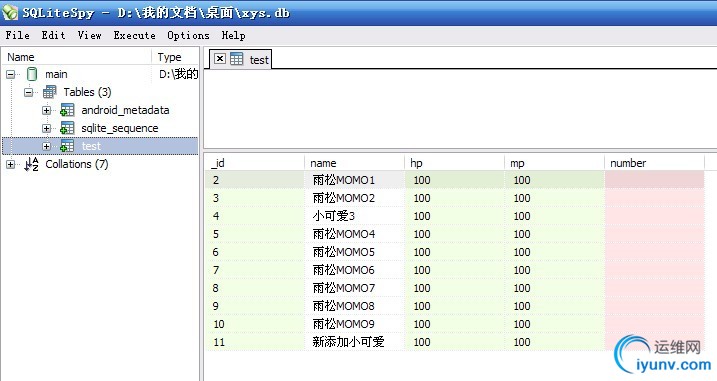Click the main database cylinder icon
717x381 pixels.
pos(32,74)
